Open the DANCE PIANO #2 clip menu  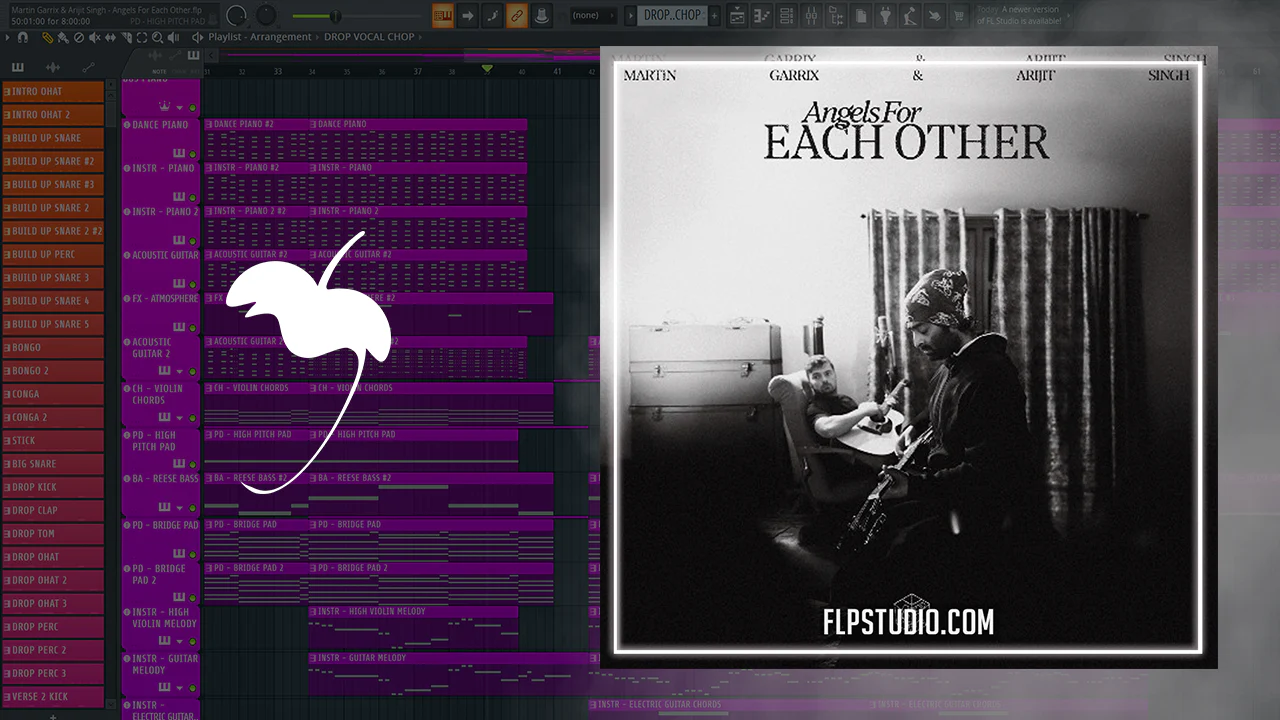pyautogui.click(x=208, y=124)
